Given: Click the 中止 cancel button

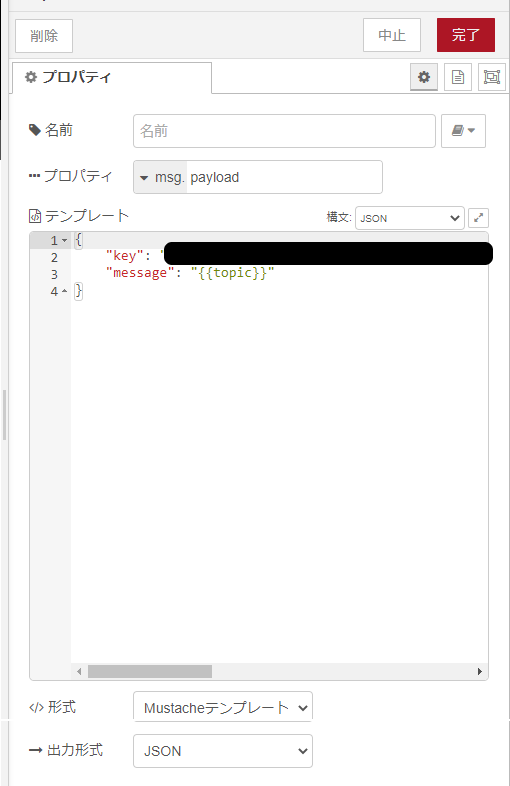Looking at the screenshot, I should [392, 35].
